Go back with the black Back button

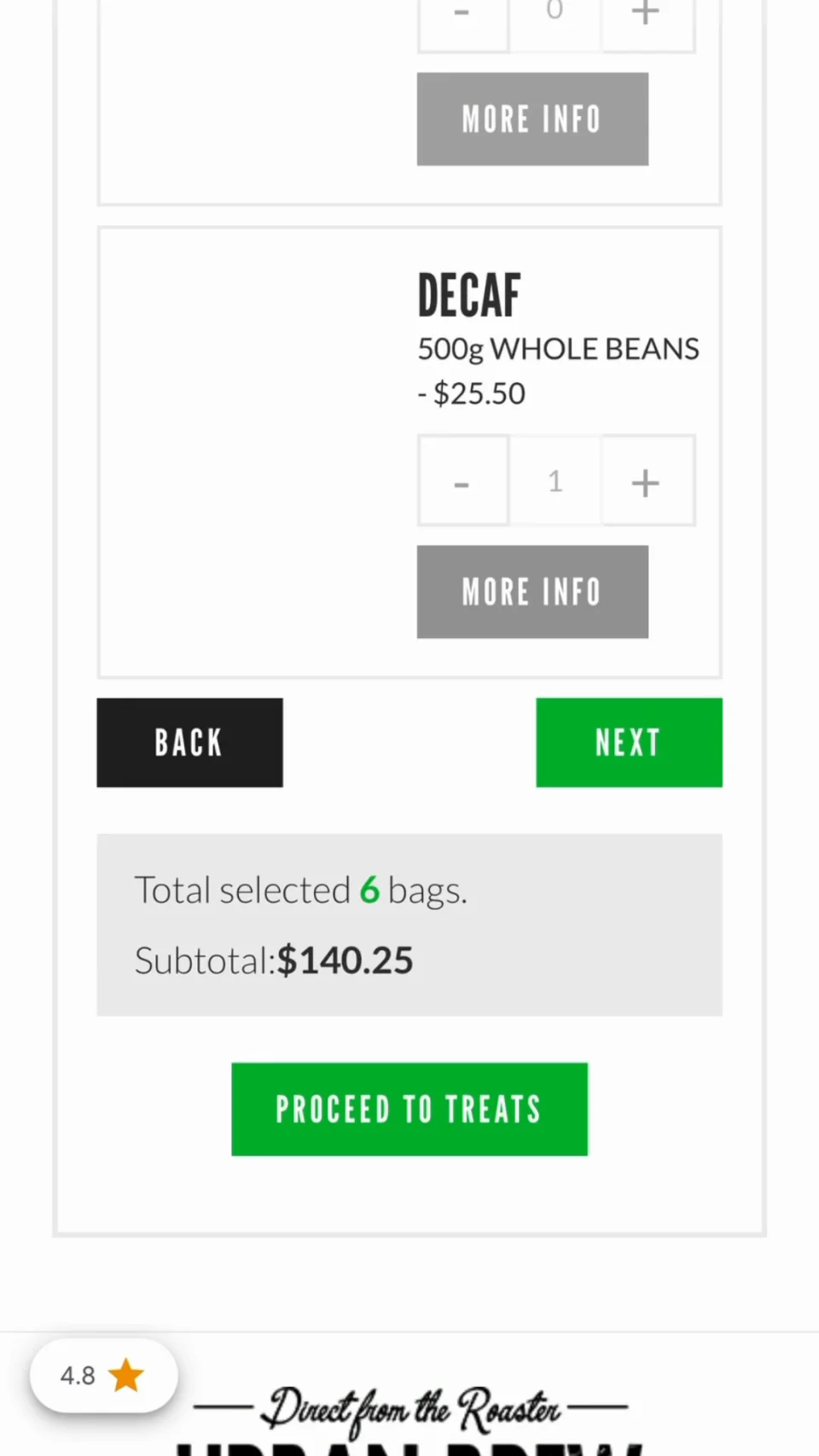point(189,743)
